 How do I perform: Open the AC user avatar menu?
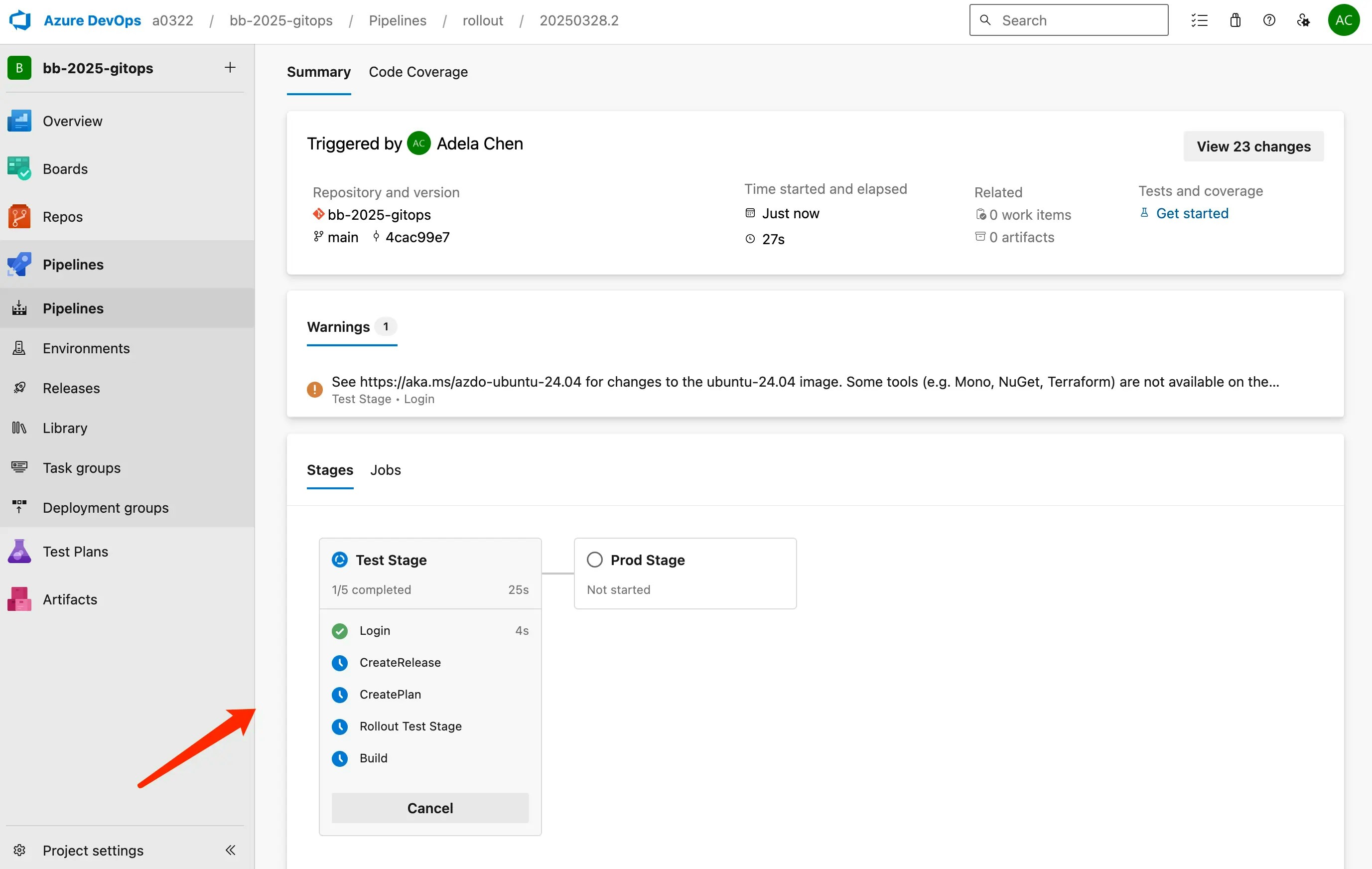tap(1344, 20)
